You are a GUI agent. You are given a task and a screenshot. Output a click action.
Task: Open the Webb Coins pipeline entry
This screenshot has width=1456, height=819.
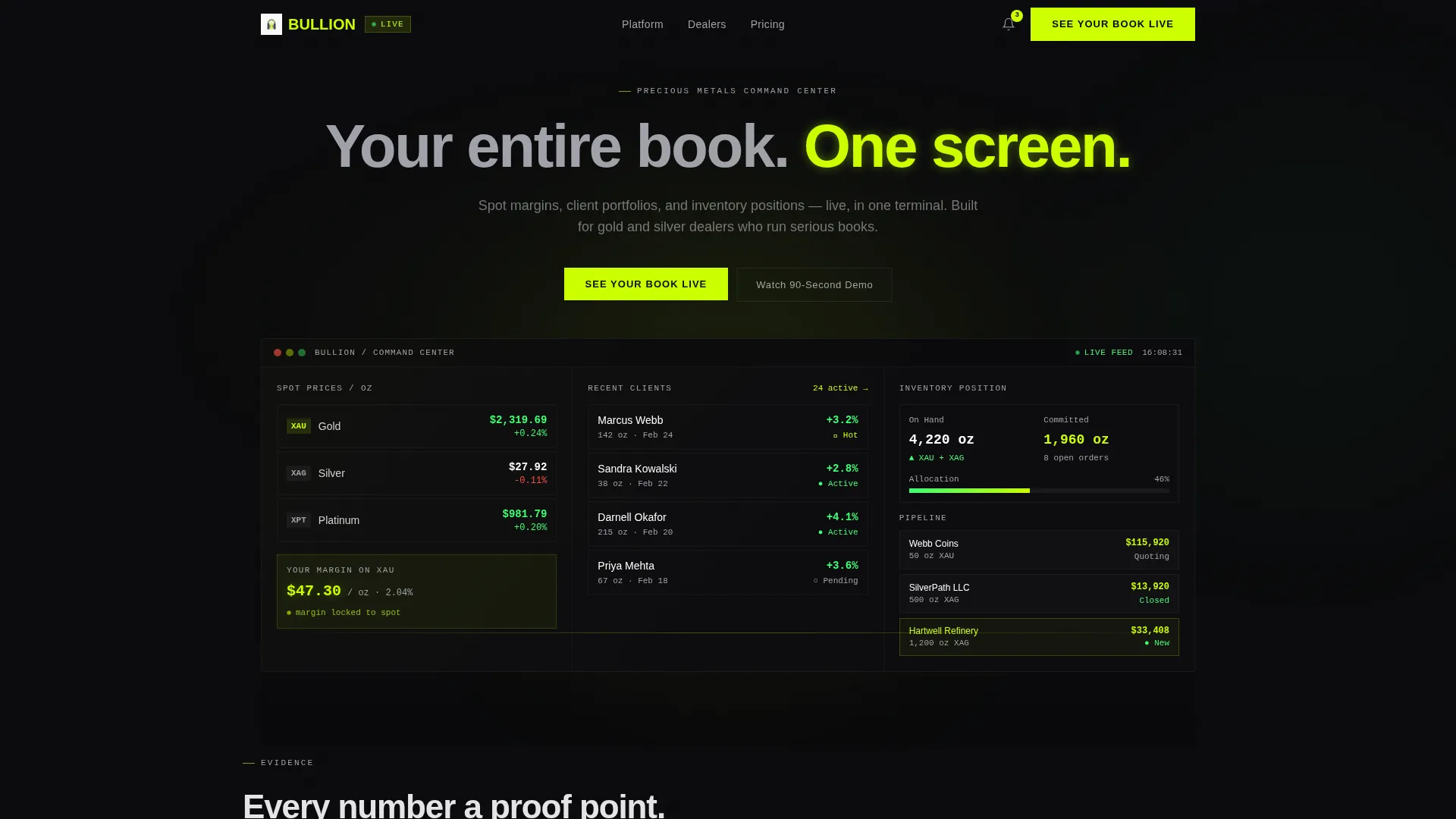[x=1039, y=550]
